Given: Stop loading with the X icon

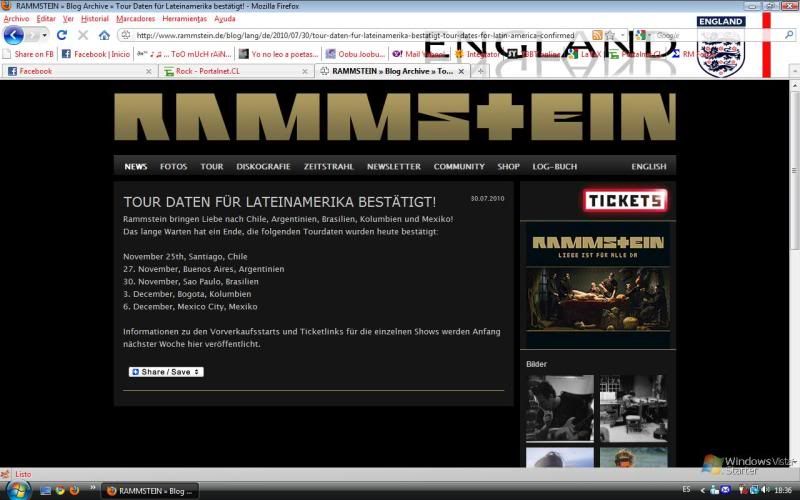Looking at the screenshot, I should [83, 35].
